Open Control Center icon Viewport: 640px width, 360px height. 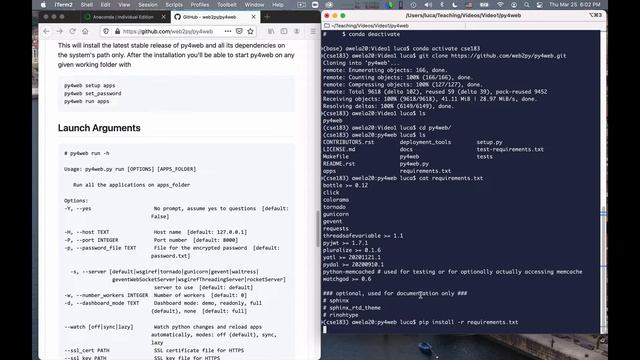click(540, 5)
